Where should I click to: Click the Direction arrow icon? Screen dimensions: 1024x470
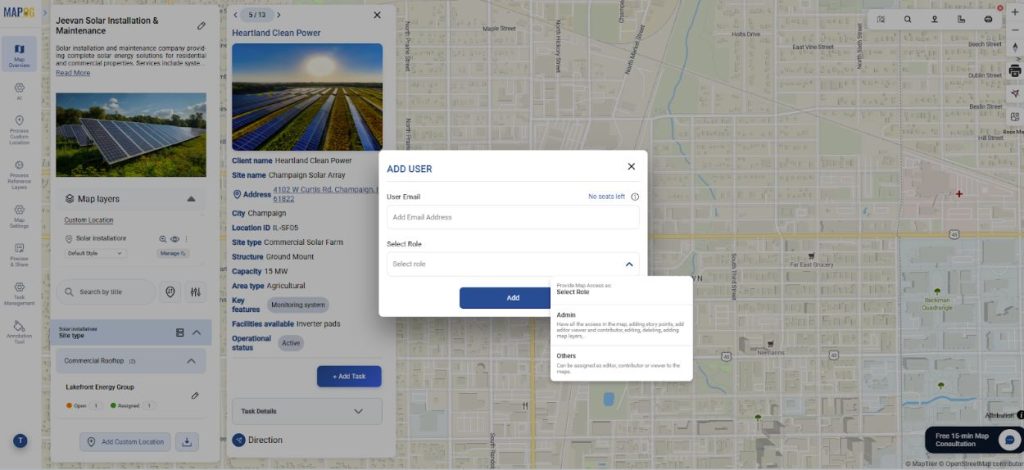(x=239, y=440)
